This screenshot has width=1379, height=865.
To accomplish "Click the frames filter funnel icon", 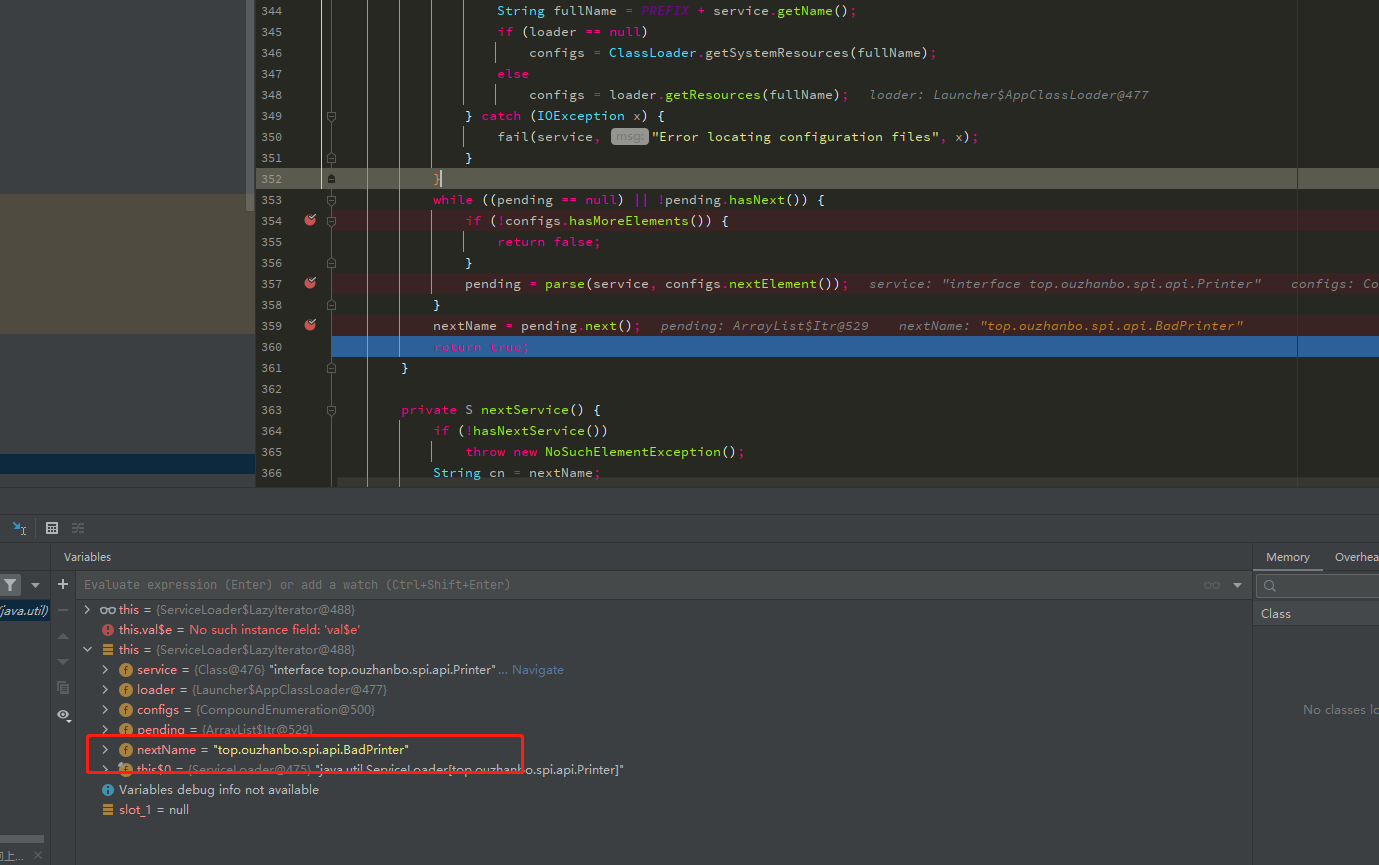I will pos(10,585).
